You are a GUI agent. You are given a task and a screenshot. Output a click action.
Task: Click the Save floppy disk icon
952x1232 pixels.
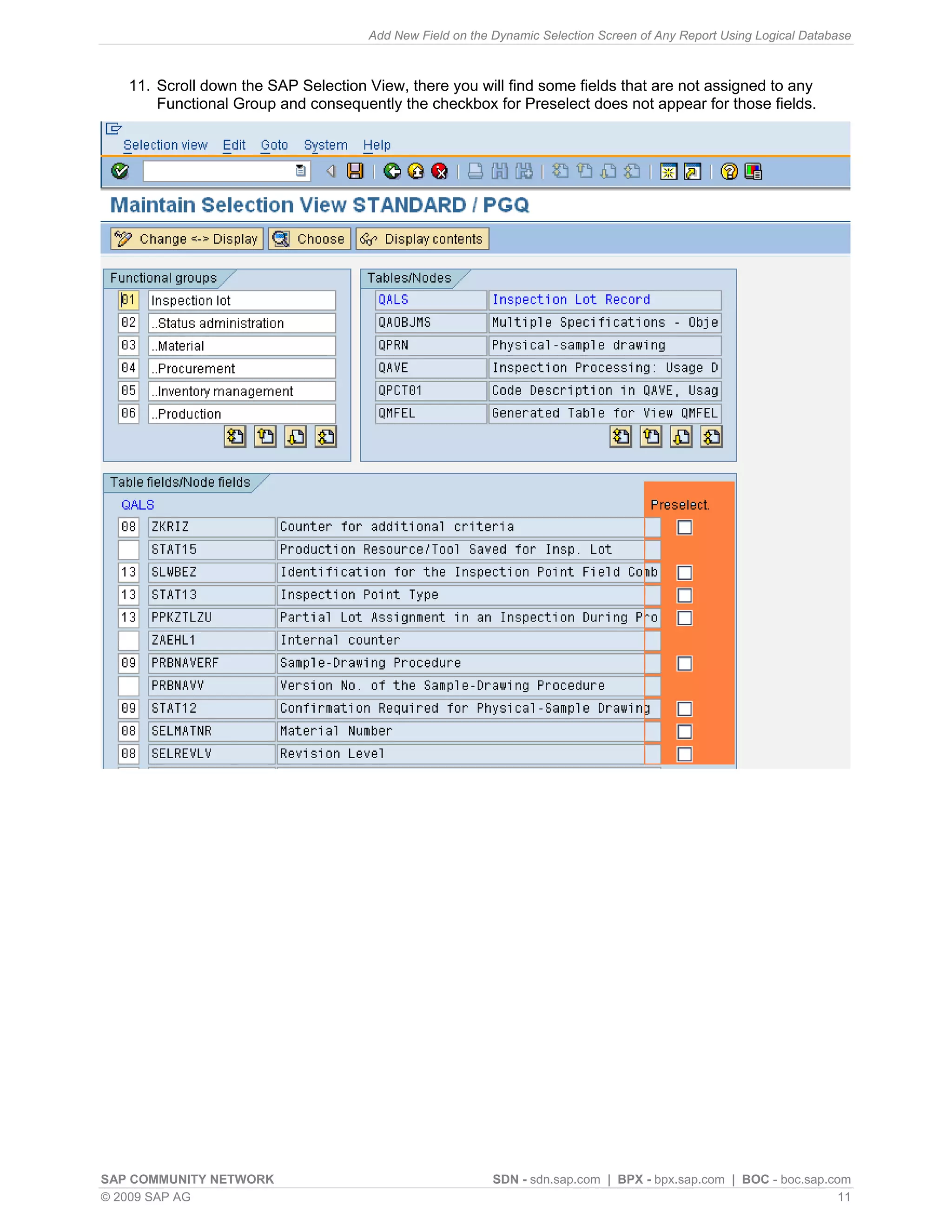pos(355,171)
